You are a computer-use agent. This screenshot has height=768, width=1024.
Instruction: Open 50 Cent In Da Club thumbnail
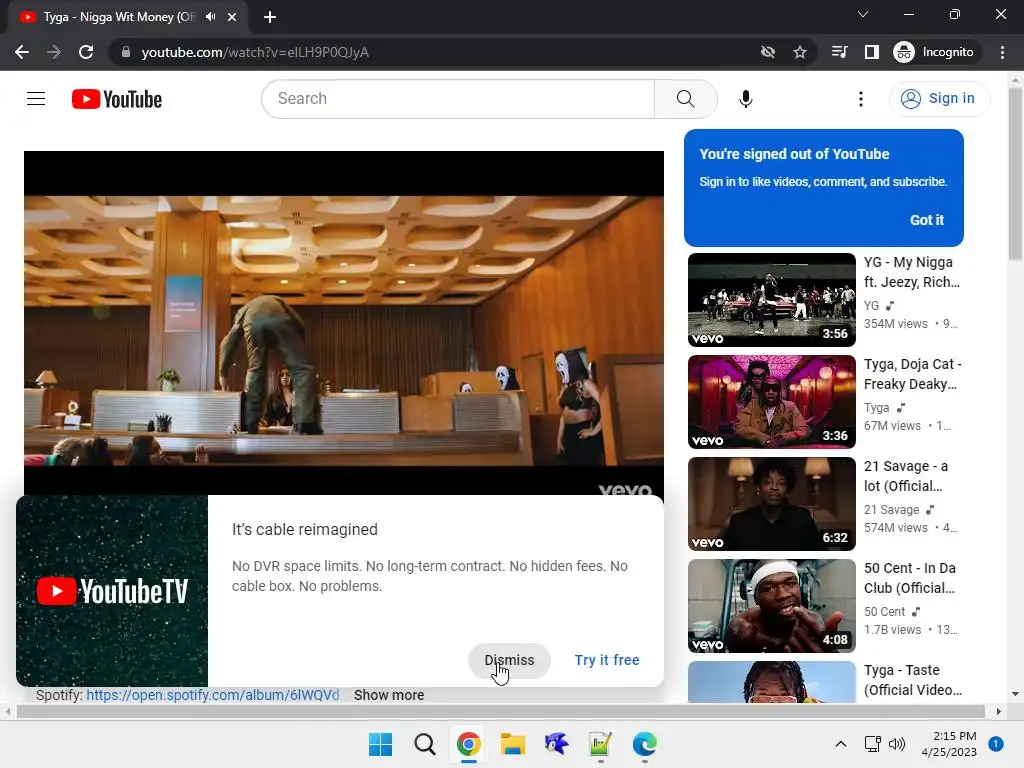[x=771, y=605]
